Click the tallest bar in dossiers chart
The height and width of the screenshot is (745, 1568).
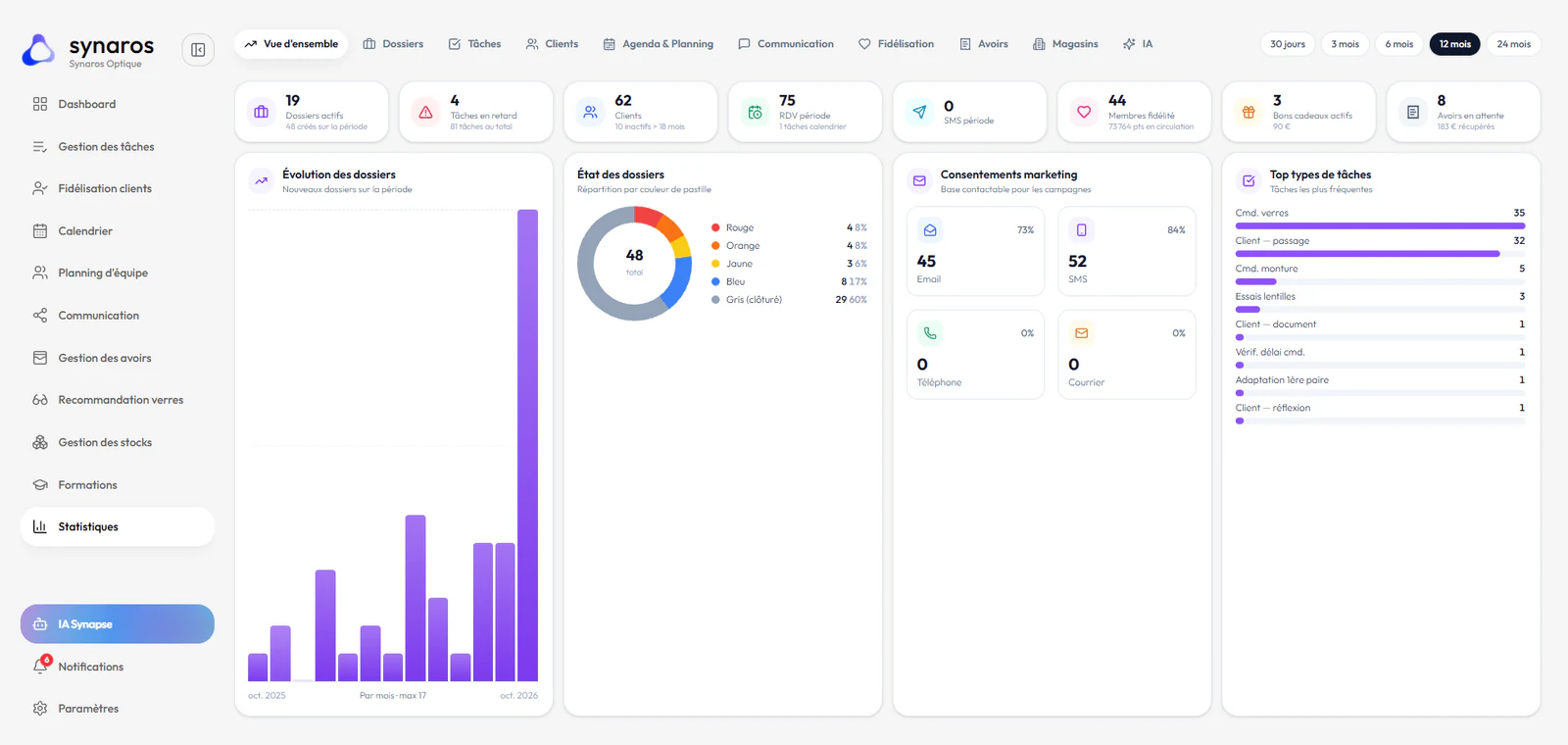(x=527, y=445)
